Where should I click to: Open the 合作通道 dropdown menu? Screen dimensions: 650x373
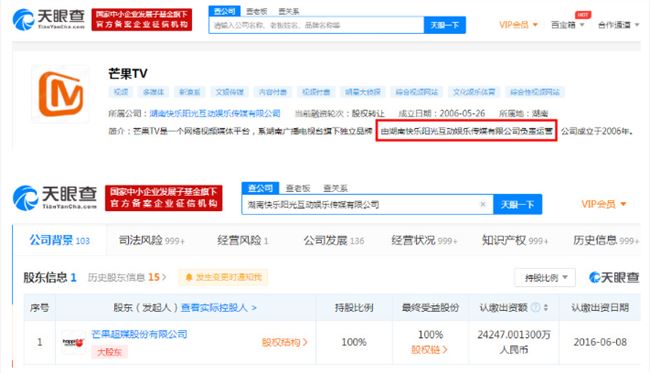(x=618, y=25)
